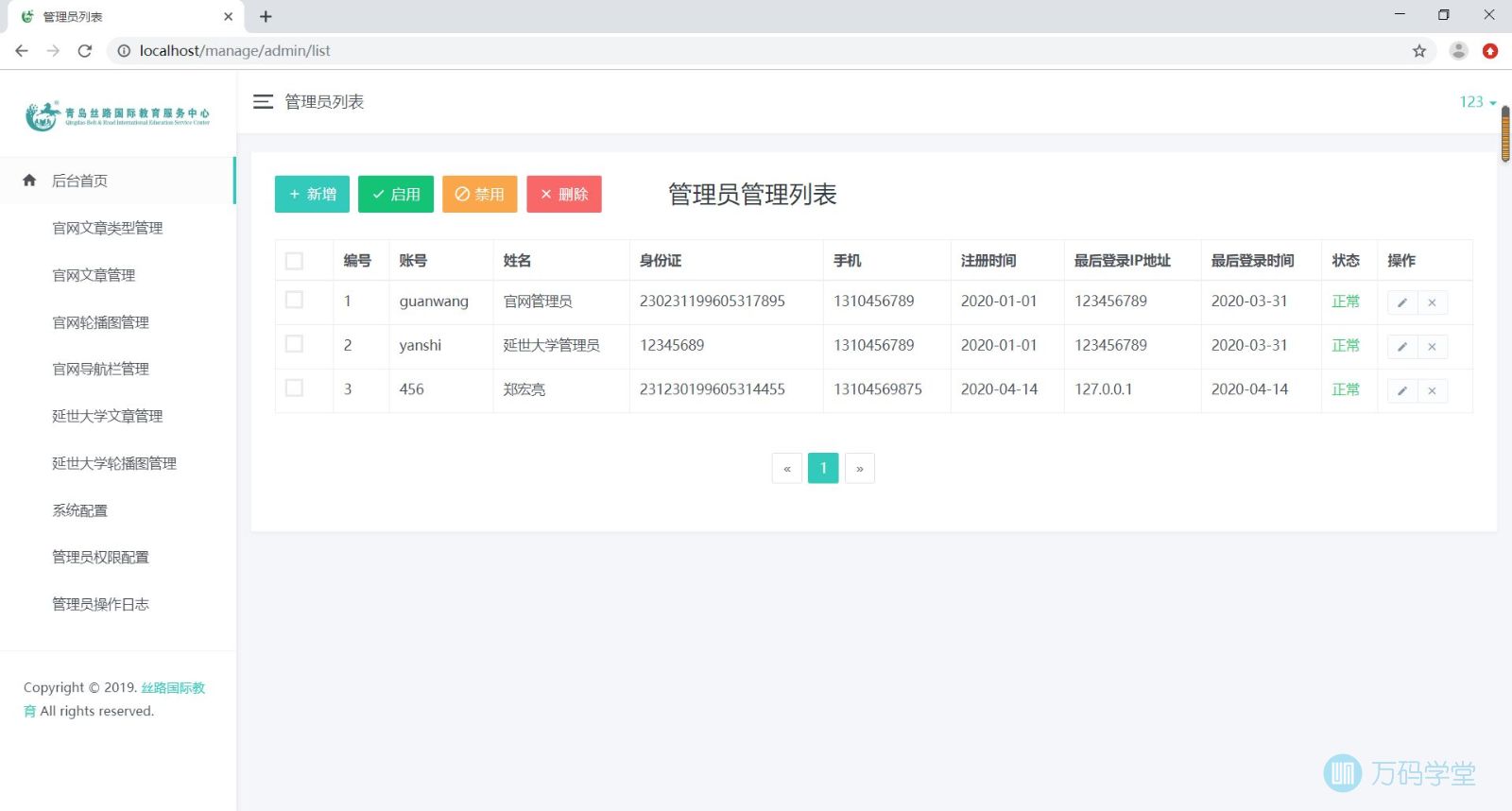Viewport: 1512px width, 811px height.
Task: Click the page vertical scrollbar thumb
Action: coord(1505,133)
